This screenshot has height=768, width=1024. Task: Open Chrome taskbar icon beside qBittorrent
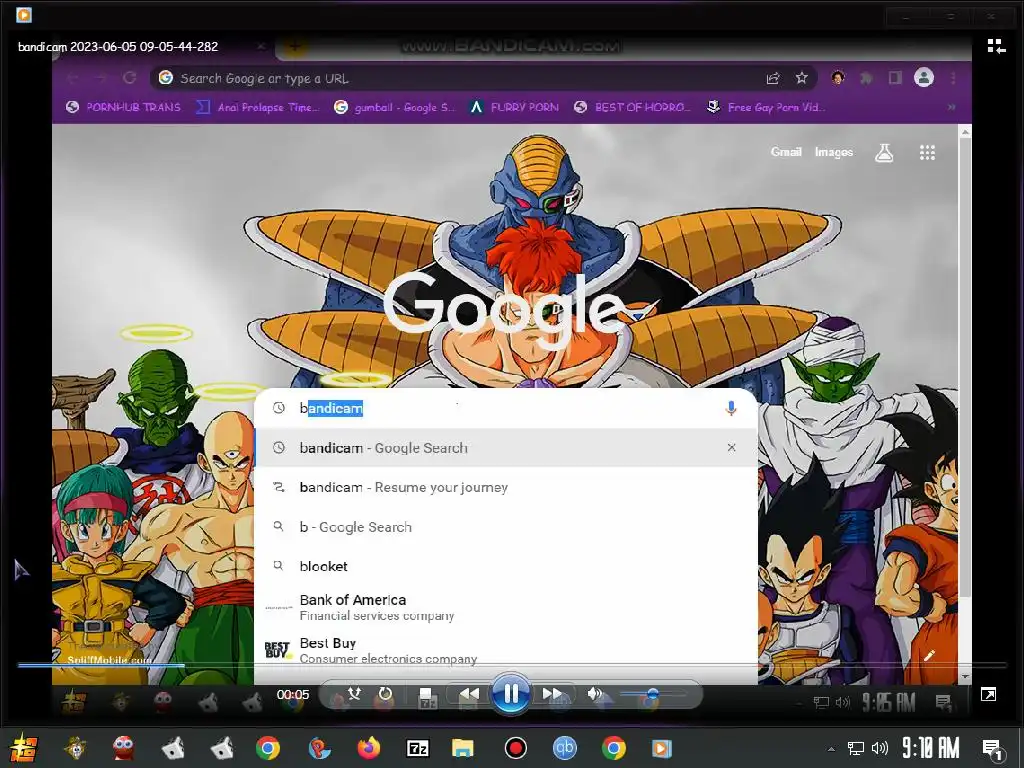click(x=613, y=748)
